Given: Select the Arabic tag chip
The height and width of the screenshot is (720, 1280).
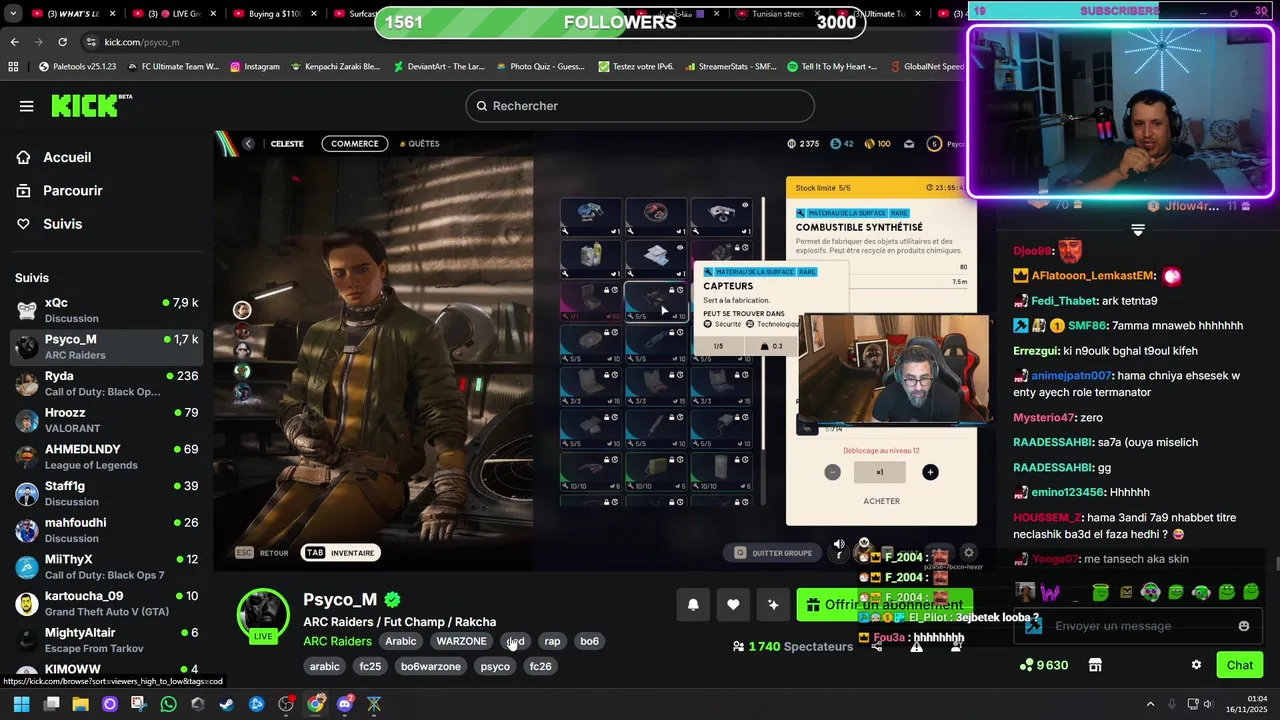Looking at the screenshot, I should 400,641.
